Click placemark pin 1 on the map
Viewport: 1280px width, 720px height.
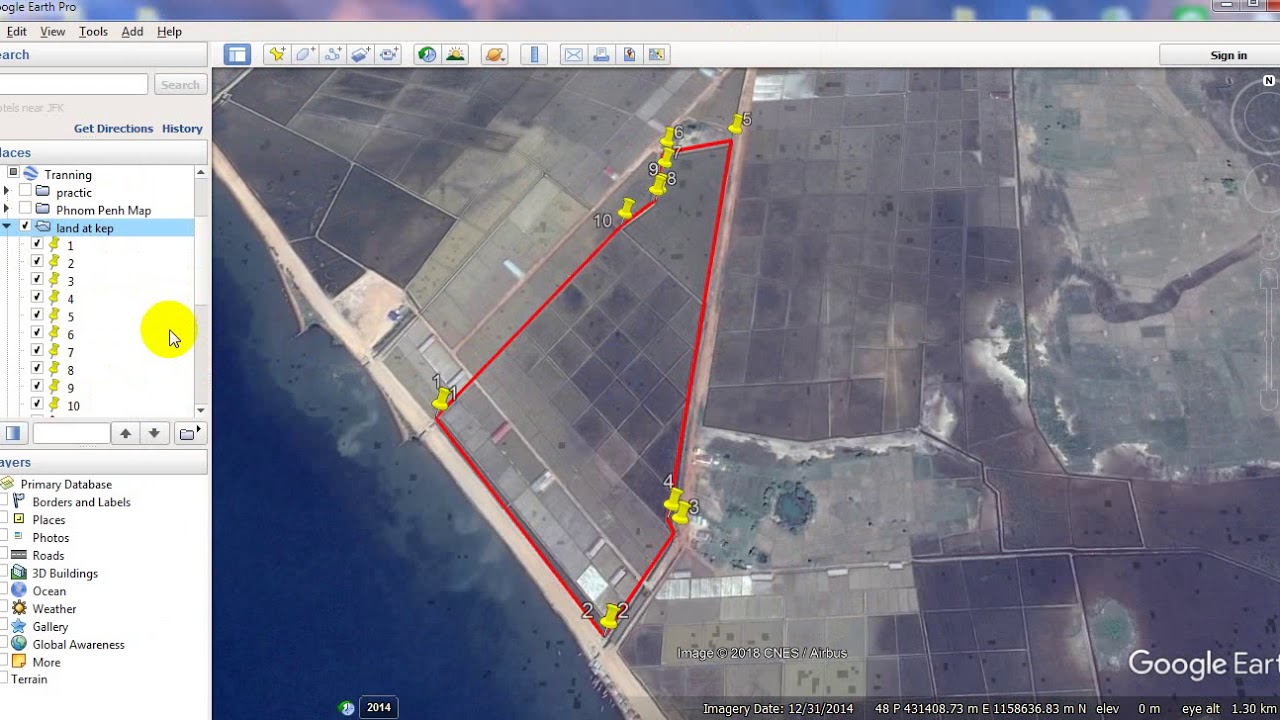tap(441, 400)
